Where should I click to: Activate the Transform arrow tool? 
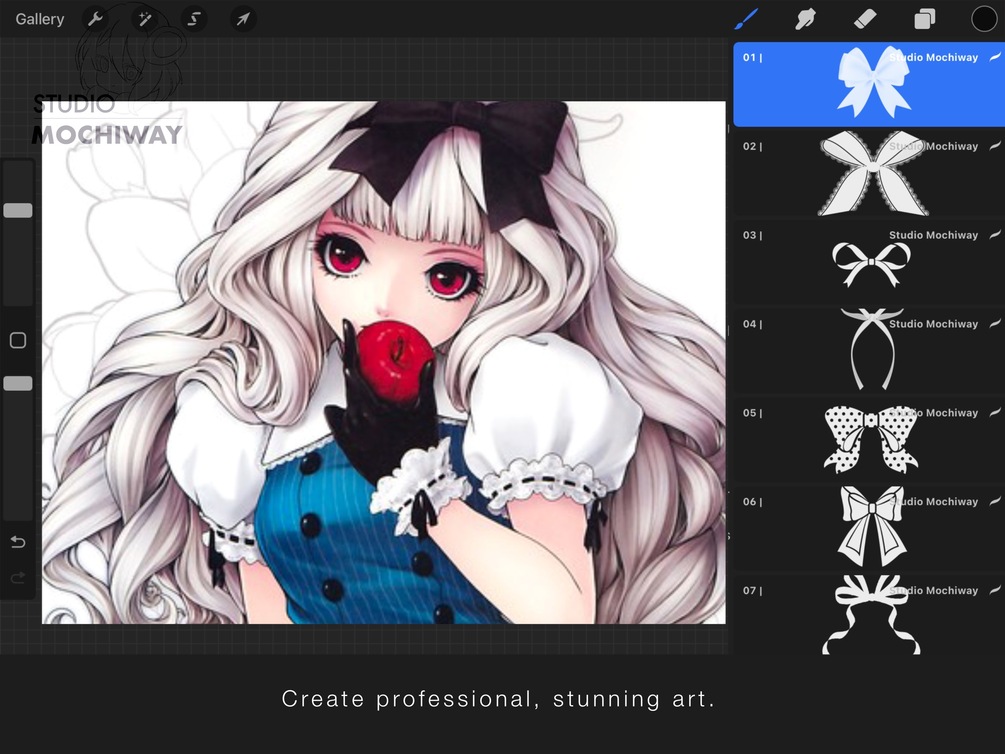click(x=243, y=19)
